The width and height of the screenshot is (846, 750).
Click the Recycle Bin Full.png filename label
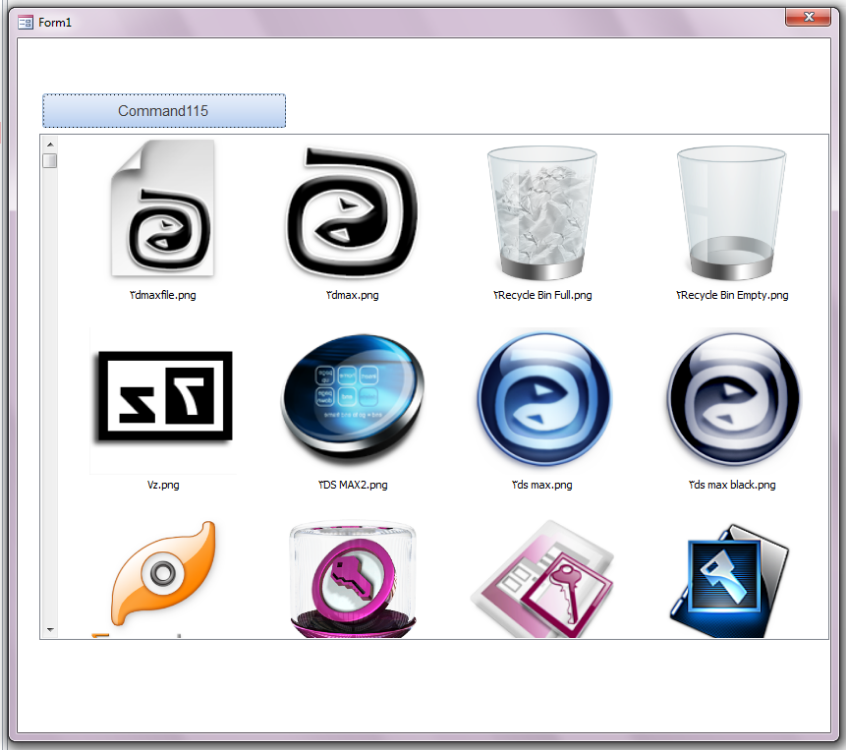pos(542,295)
